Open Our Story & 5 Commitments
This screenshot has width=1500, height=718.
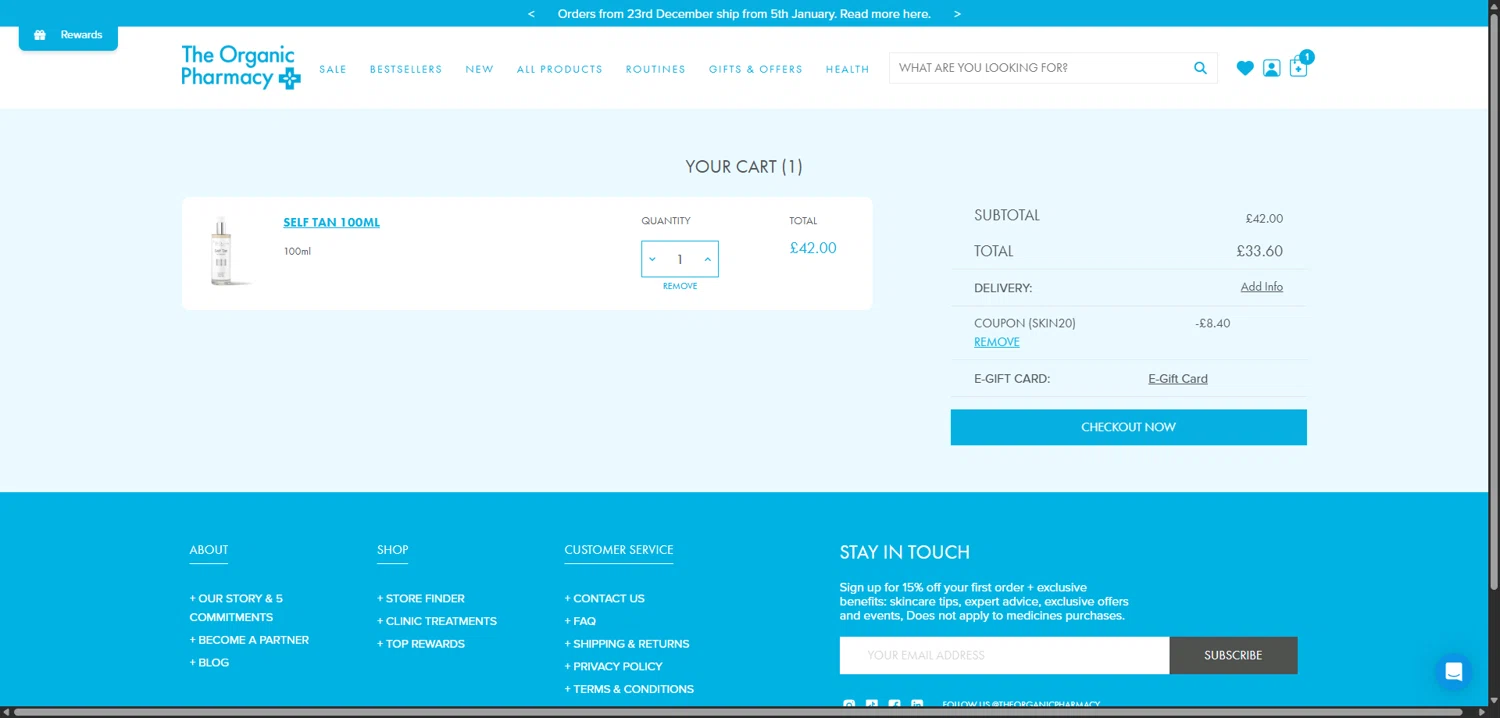[x=236, y=608]
